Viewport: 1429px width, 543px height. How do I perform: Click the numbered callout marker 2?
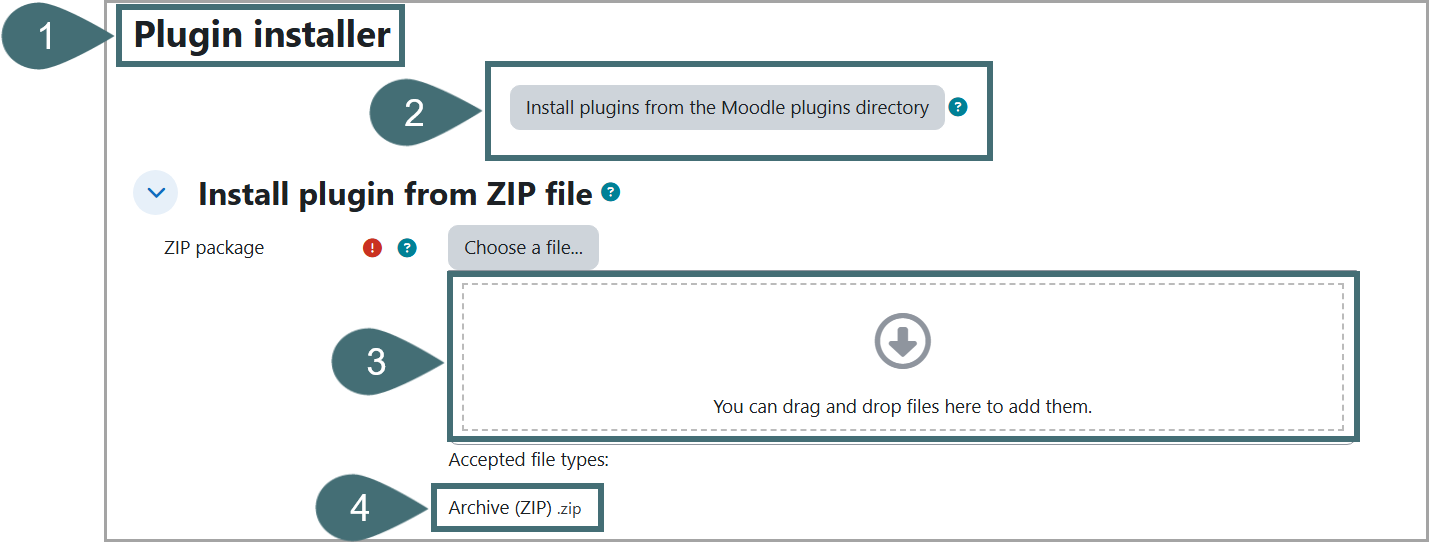[x=414, y=113]
